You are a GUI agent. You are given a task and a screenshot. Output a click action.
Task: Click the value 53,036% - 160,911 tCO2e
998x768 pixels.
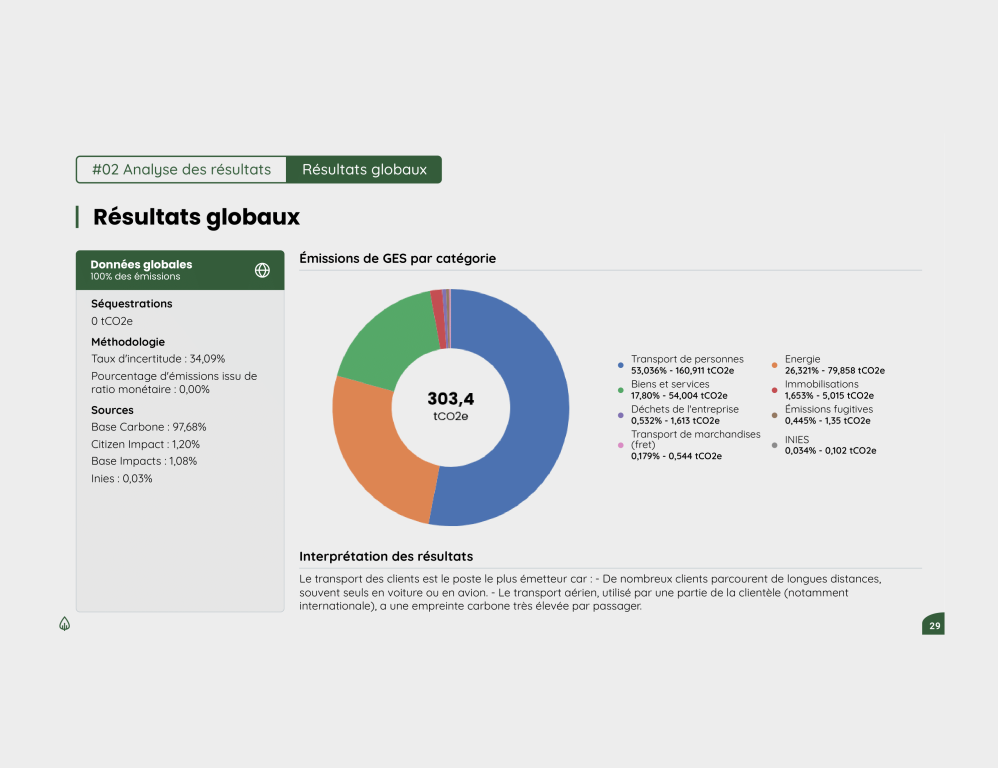(682, 370)
